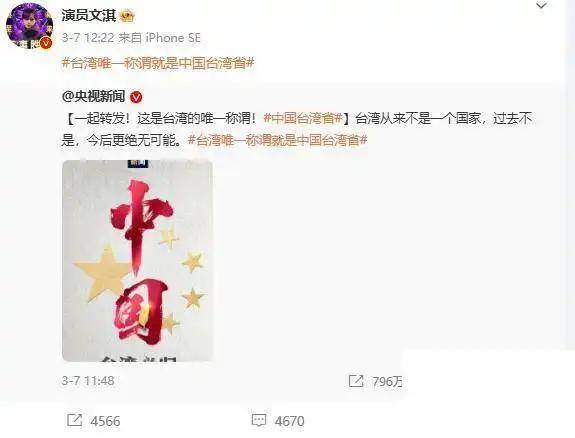Click the original post's repost icon near 796万
Screen dimensions: 575x438
pyautogui.click(x=356, y=381)
